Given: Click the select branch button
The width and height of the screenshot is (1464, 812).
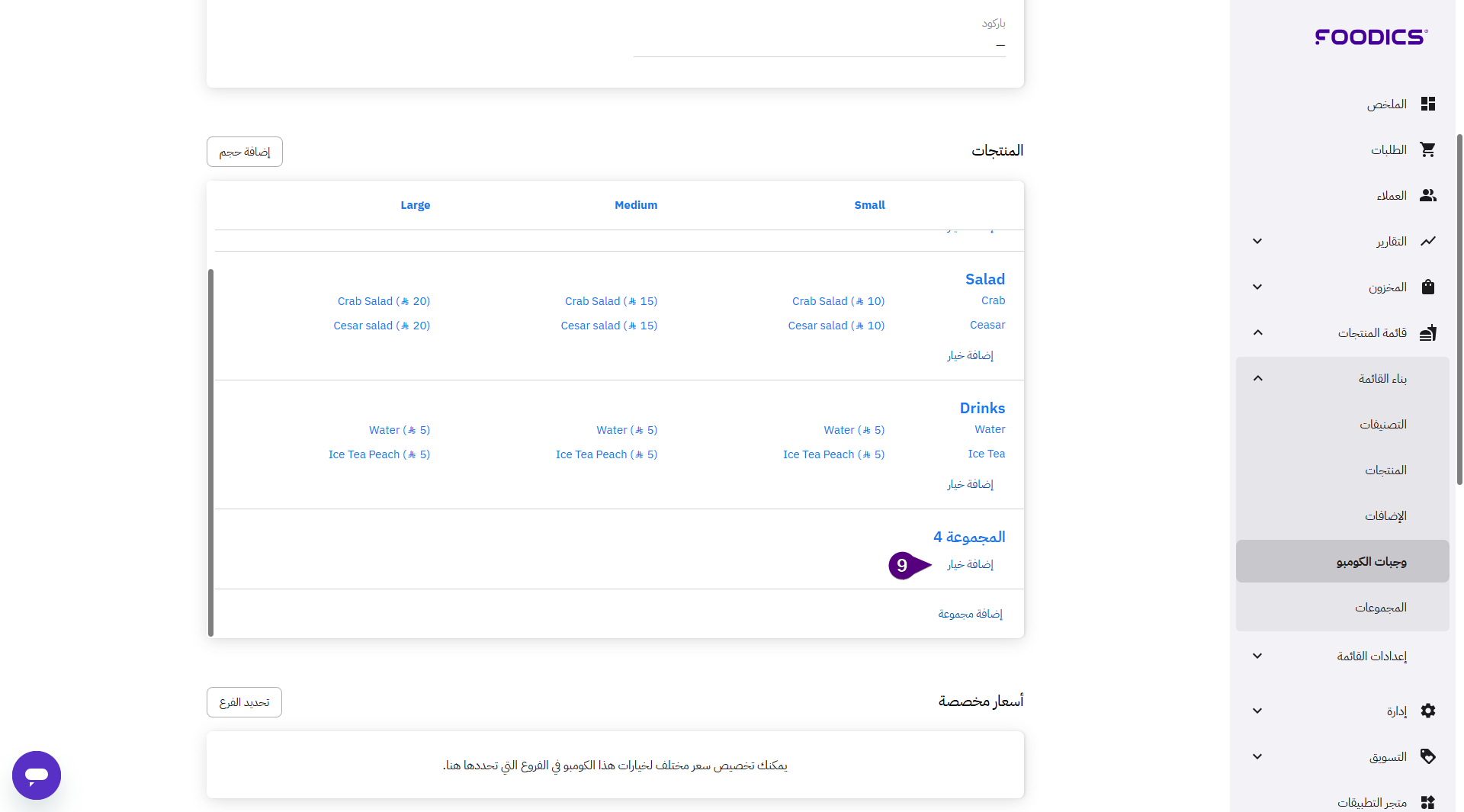Looking at the screenshot, I should pos(244,702).
